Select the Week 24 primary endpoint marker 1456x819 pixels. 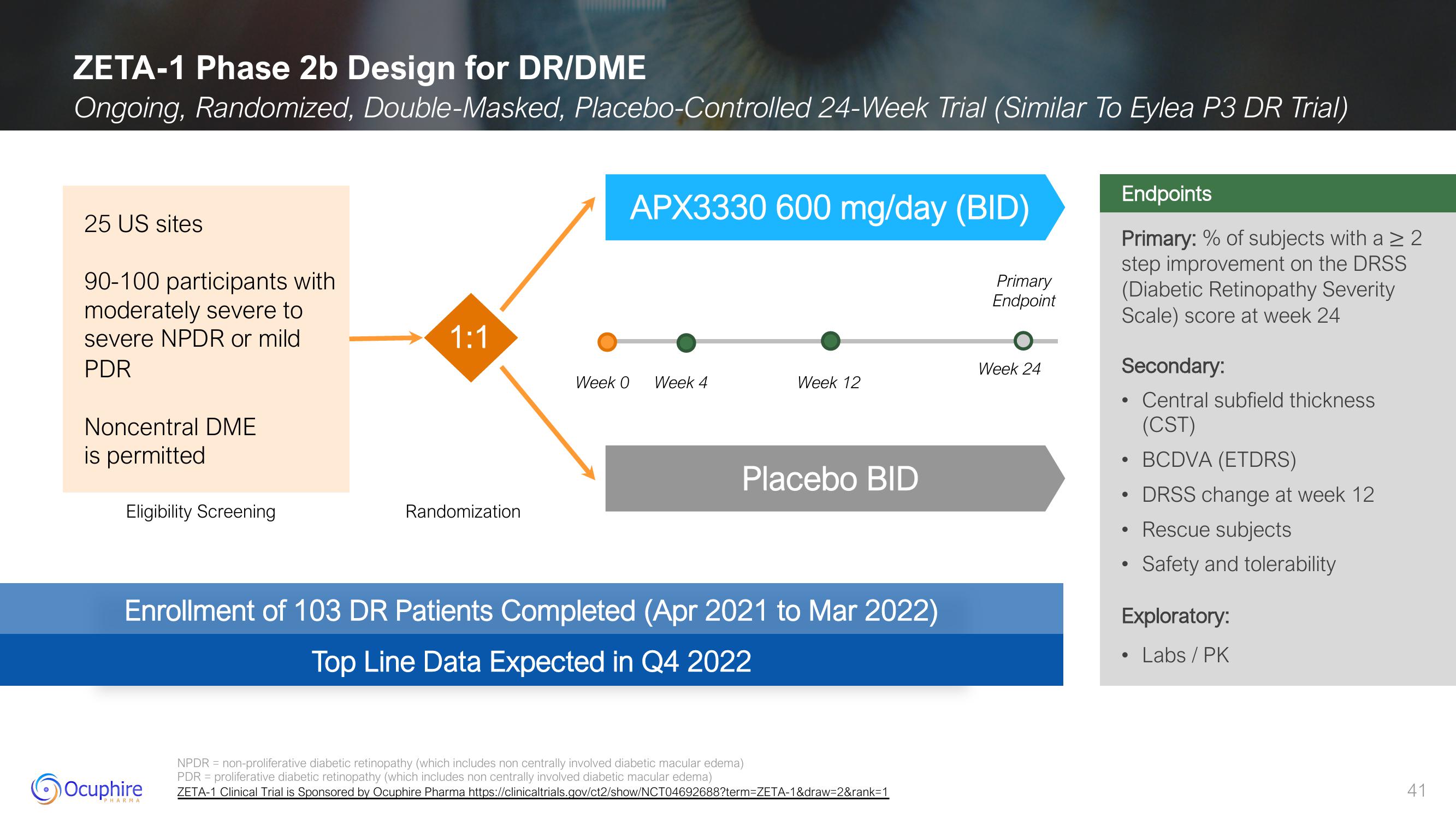click(x=1023, y=340)
